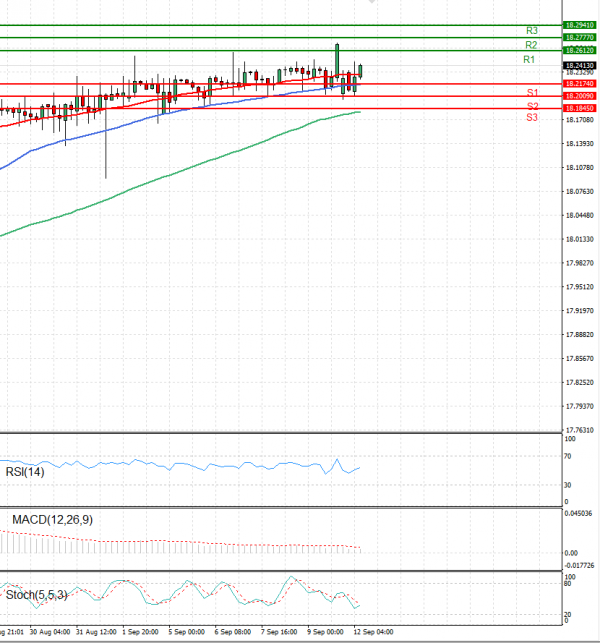Screen dimensions: 600x643
Task: Select the black current price tag 18.24130
Action: point(579,66)
